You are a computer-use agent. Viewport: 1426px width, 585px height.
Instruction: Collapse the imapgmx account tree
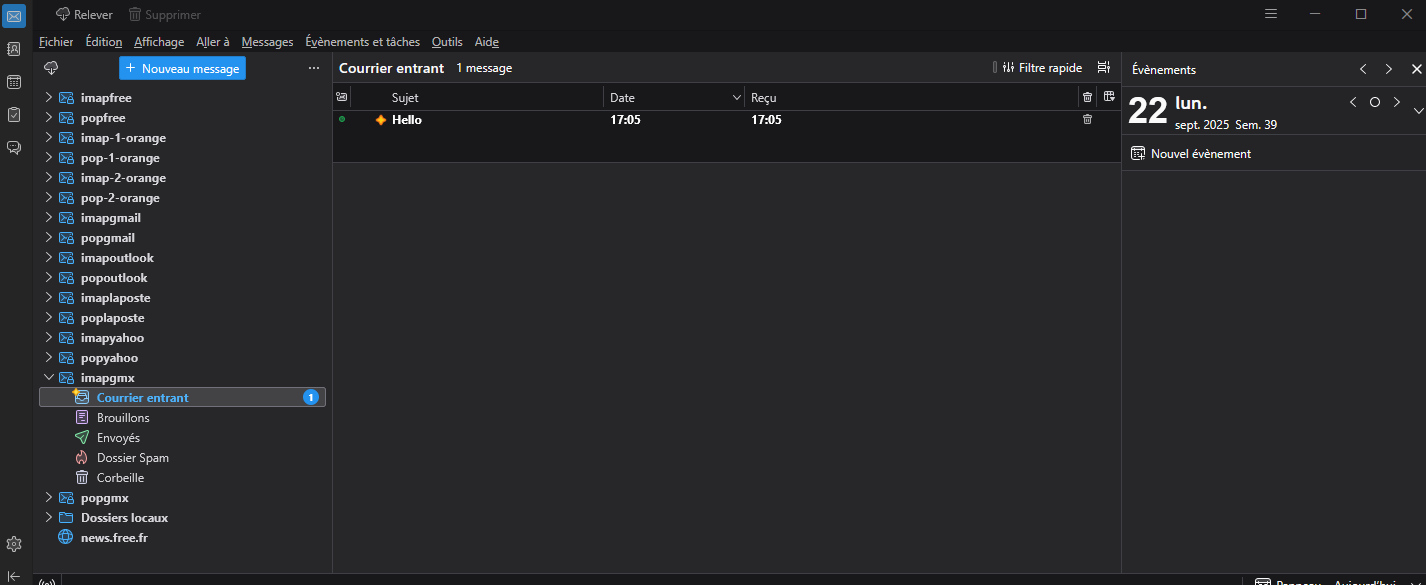pos(48,378)
